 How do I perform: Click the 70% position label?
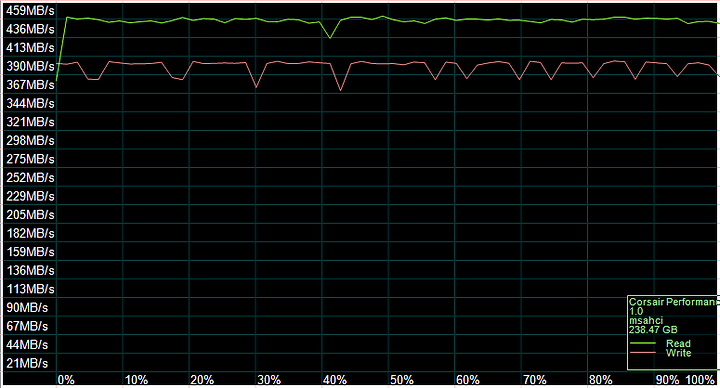[535, 380]
